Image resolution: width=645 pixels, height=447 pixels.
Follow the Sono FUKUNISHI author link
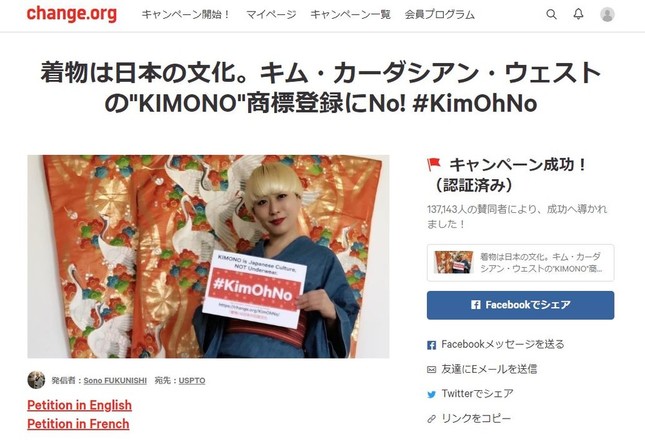click(115, 381)
